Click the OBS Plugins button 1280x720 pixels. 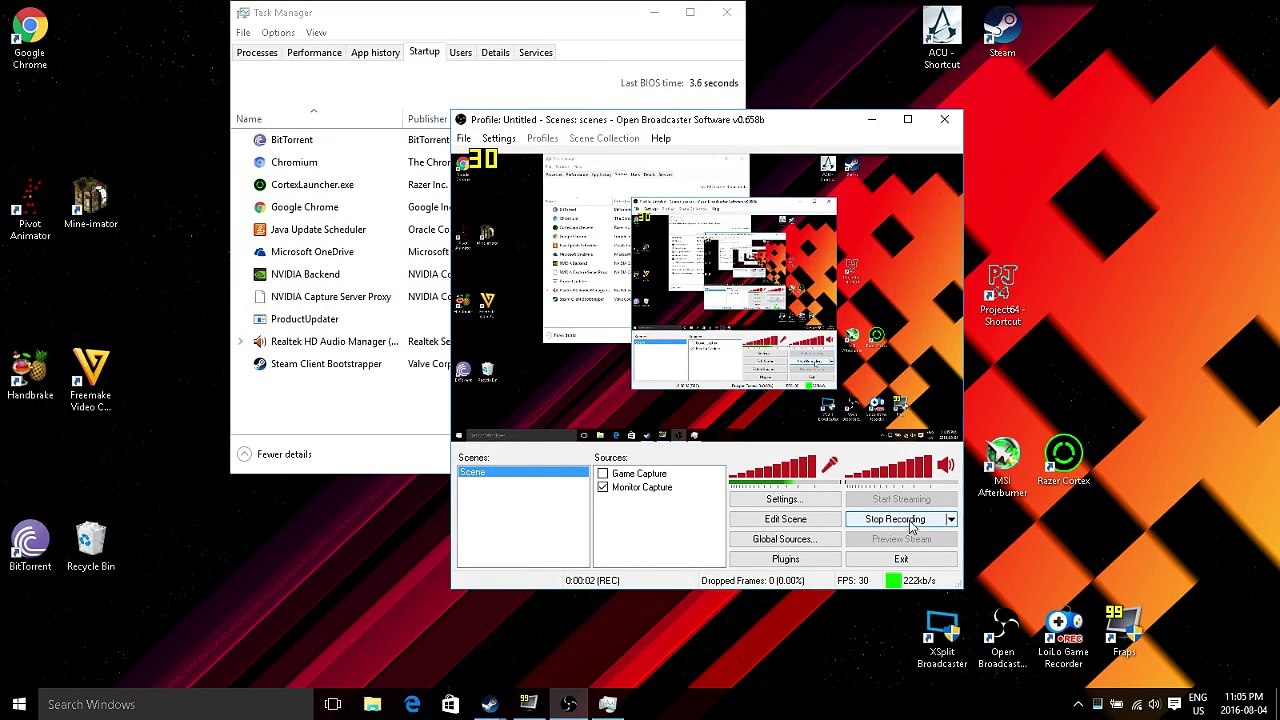click(785, 559)
